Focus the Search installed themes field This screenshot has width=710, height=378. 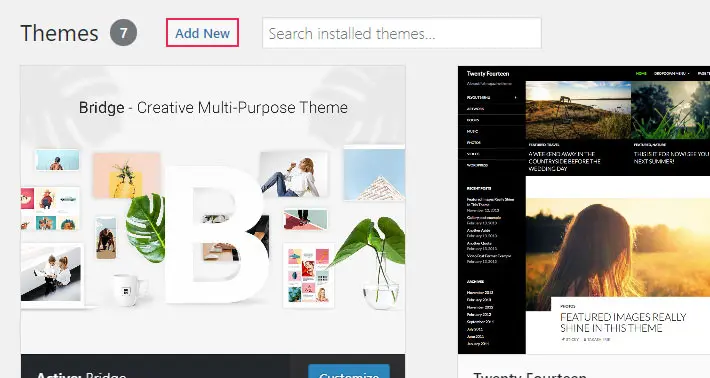coord(402,33)
